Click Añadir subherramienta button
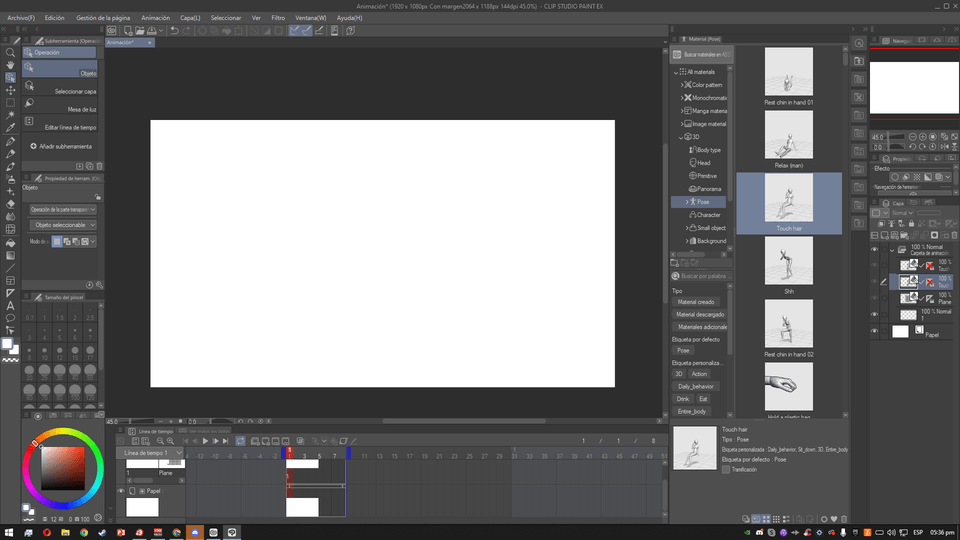 pyautogui.click(x=61, y=146)
